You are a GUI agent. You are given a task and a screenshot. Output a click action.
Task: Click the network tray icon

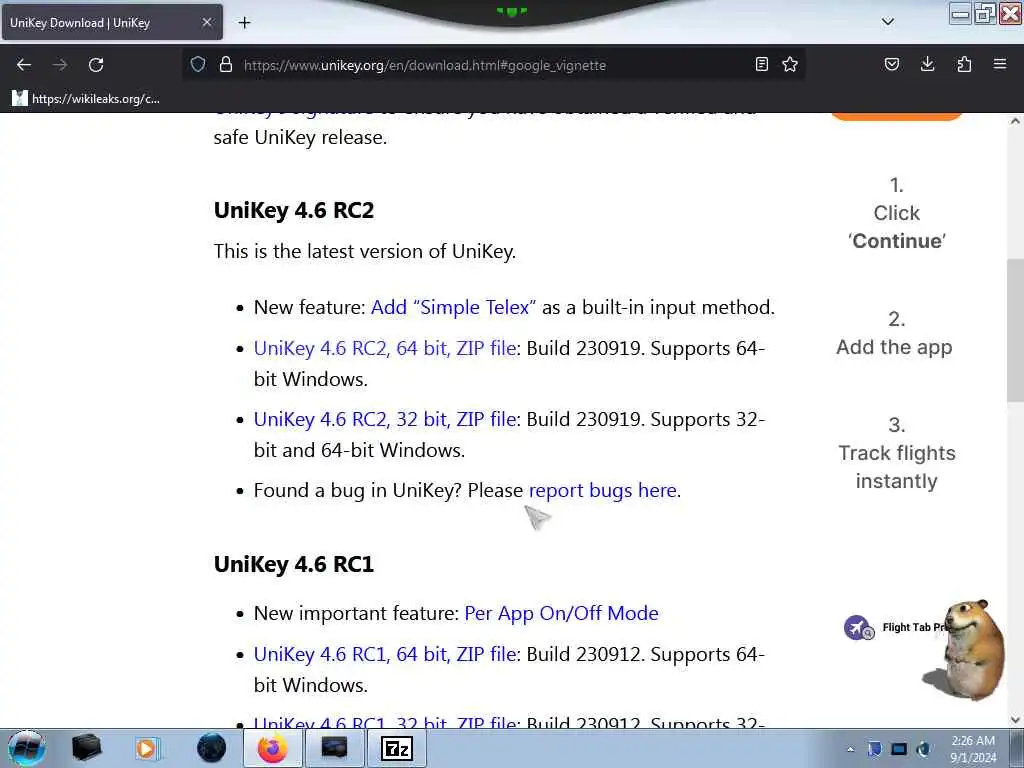tap(899, 749)
